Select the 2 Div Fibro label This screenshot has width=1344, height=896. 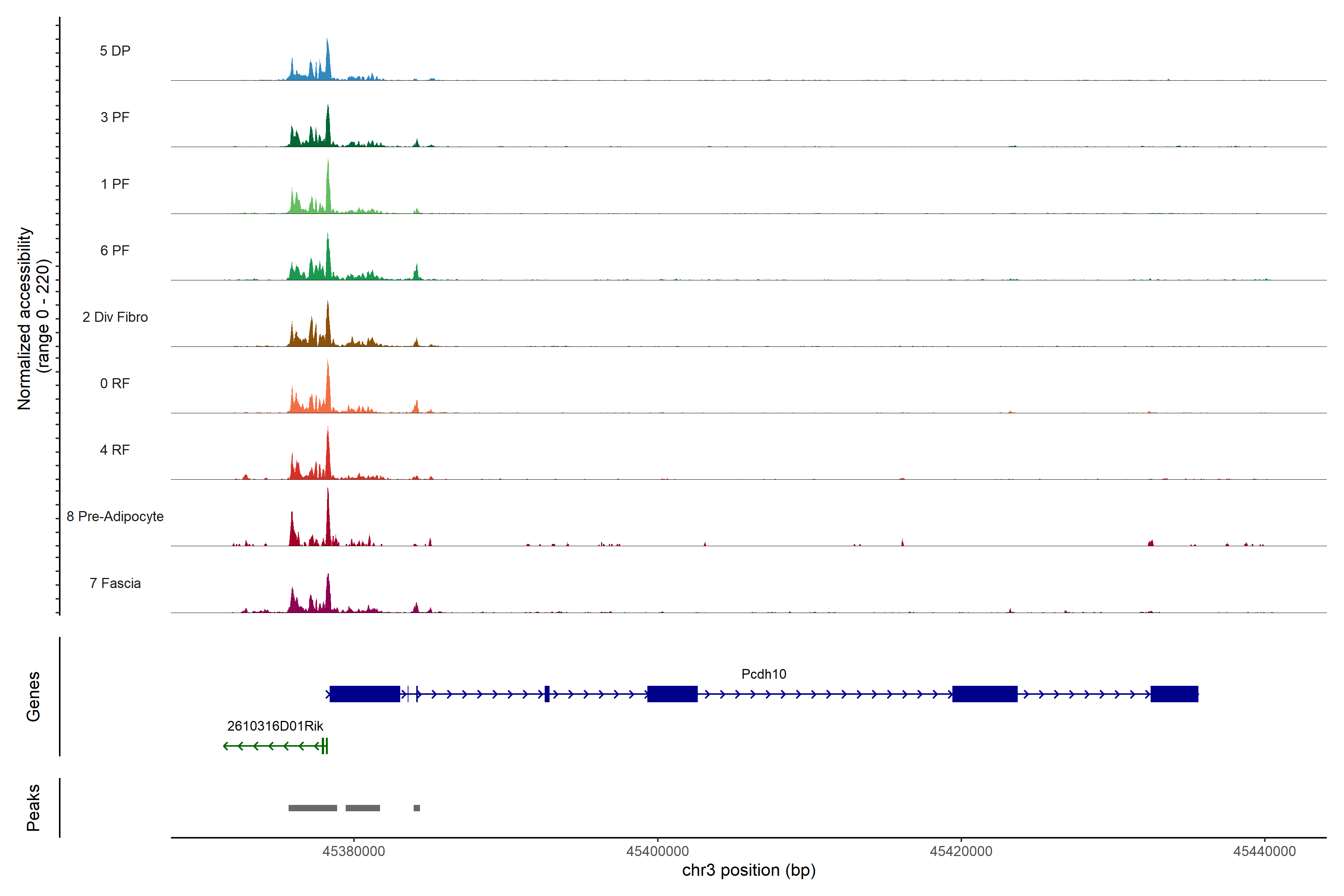(115, 317)
